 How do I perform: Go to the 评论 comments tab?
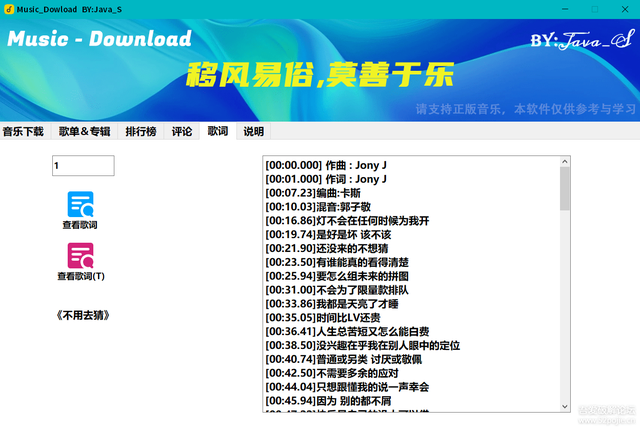click(182, 131)
